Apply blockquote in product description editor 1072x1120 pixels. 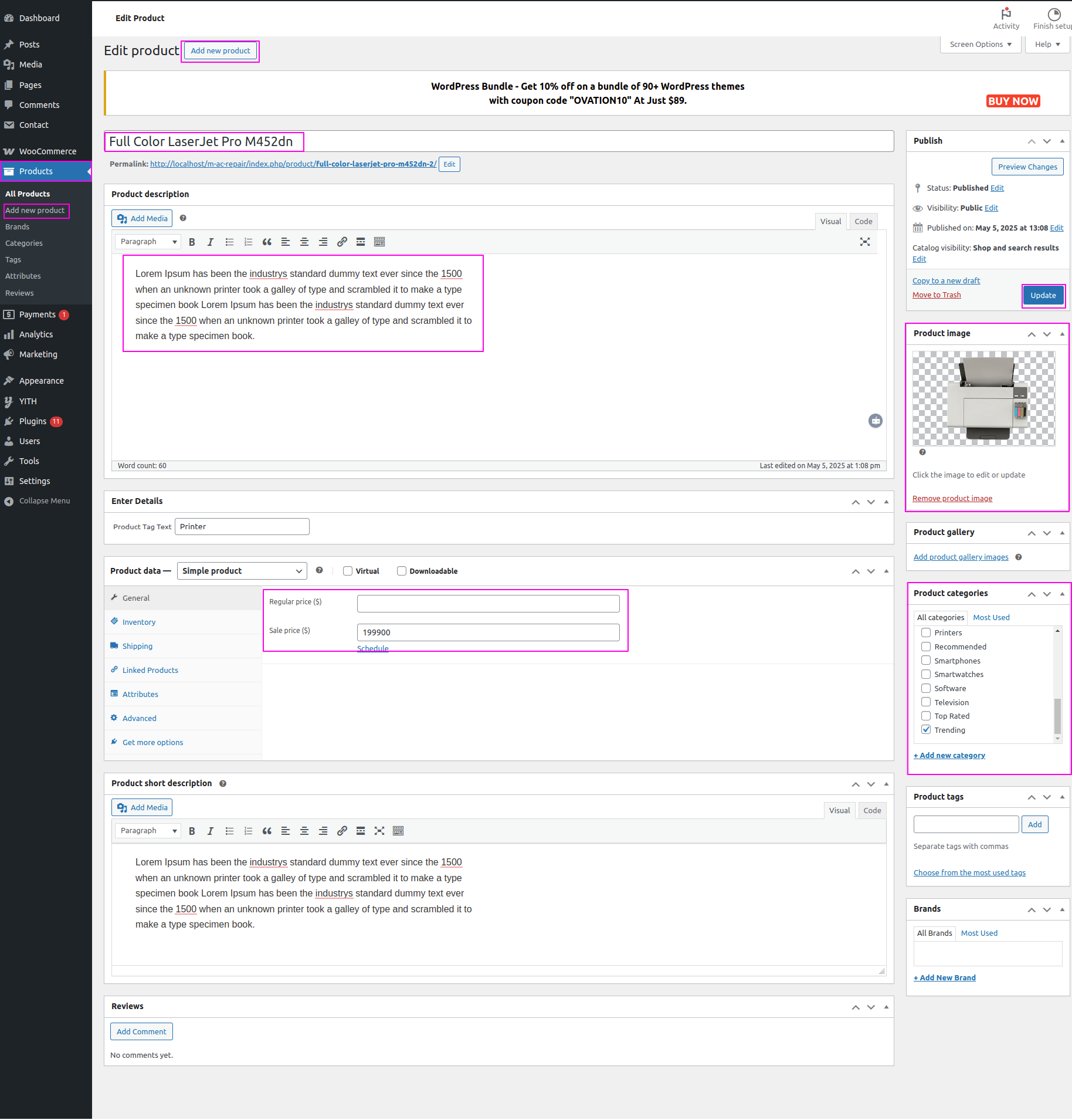point(267,242)
